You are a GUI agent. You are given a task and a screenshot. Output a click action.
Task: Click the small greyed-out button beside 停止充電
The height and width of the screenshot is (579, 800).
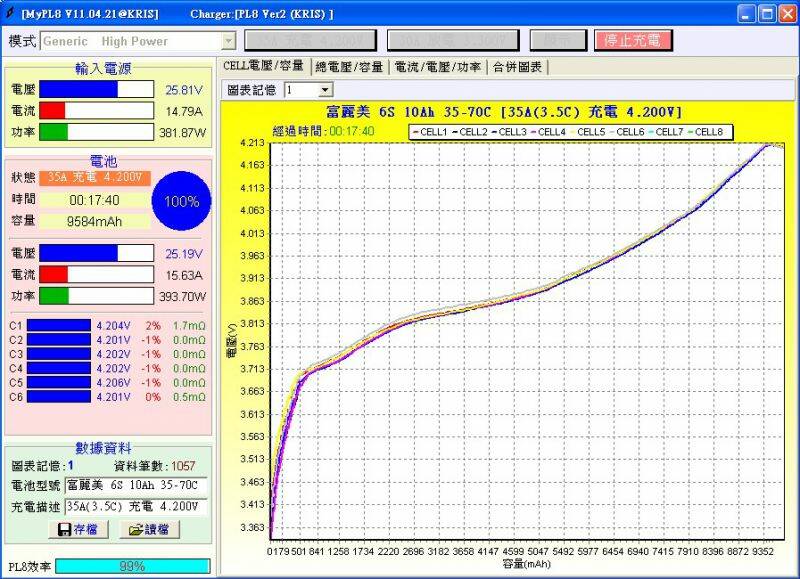558,40
